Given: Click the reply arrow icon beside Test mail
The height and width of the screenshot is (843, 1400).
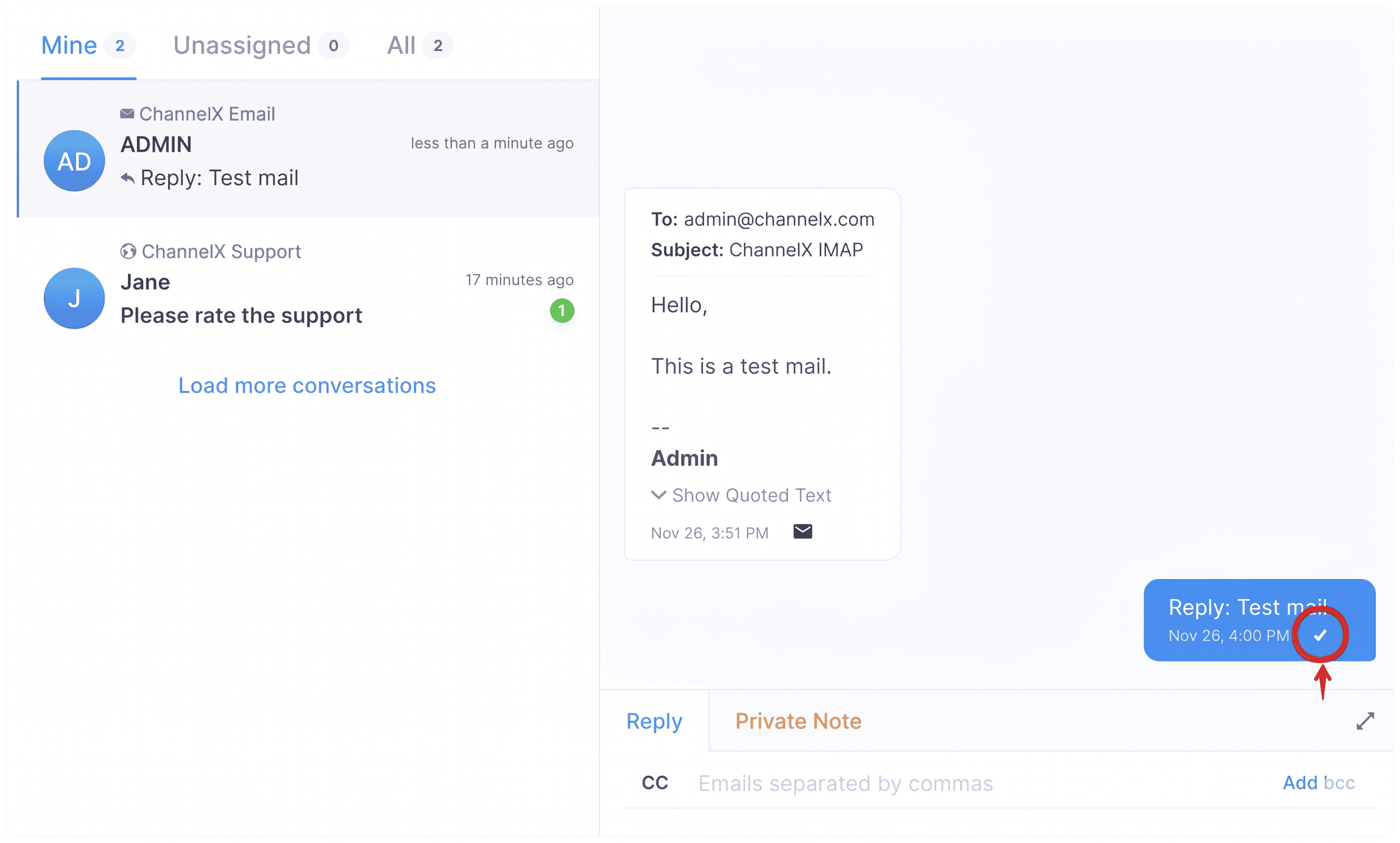Looking at the screenshot, I should [128, 179].
